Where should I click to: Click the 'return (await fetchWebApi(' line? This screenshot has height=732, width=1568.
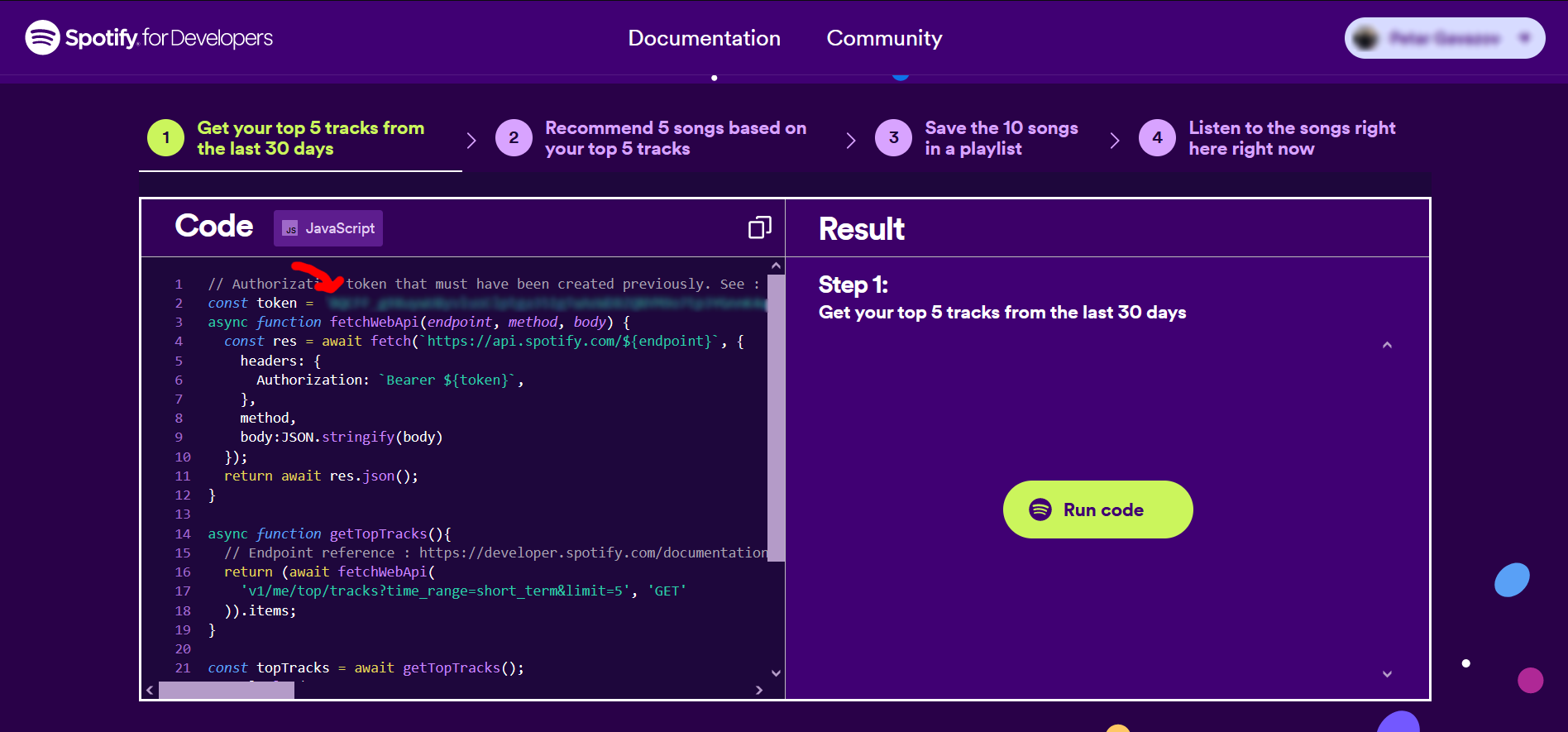coord(329,572)
